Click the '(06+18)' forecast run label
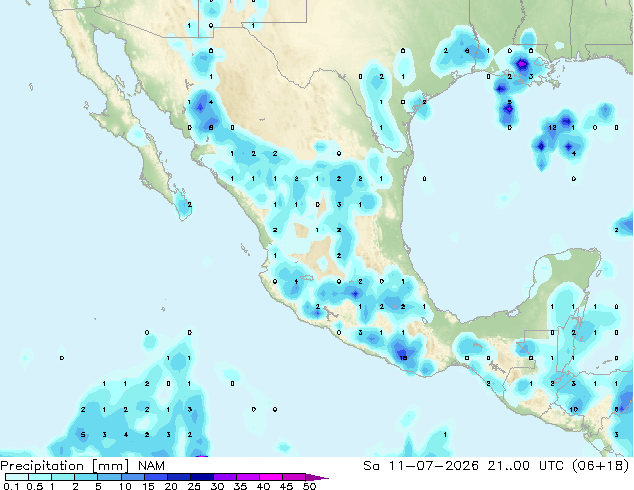The image size is (634, 490). coord(601,466)
